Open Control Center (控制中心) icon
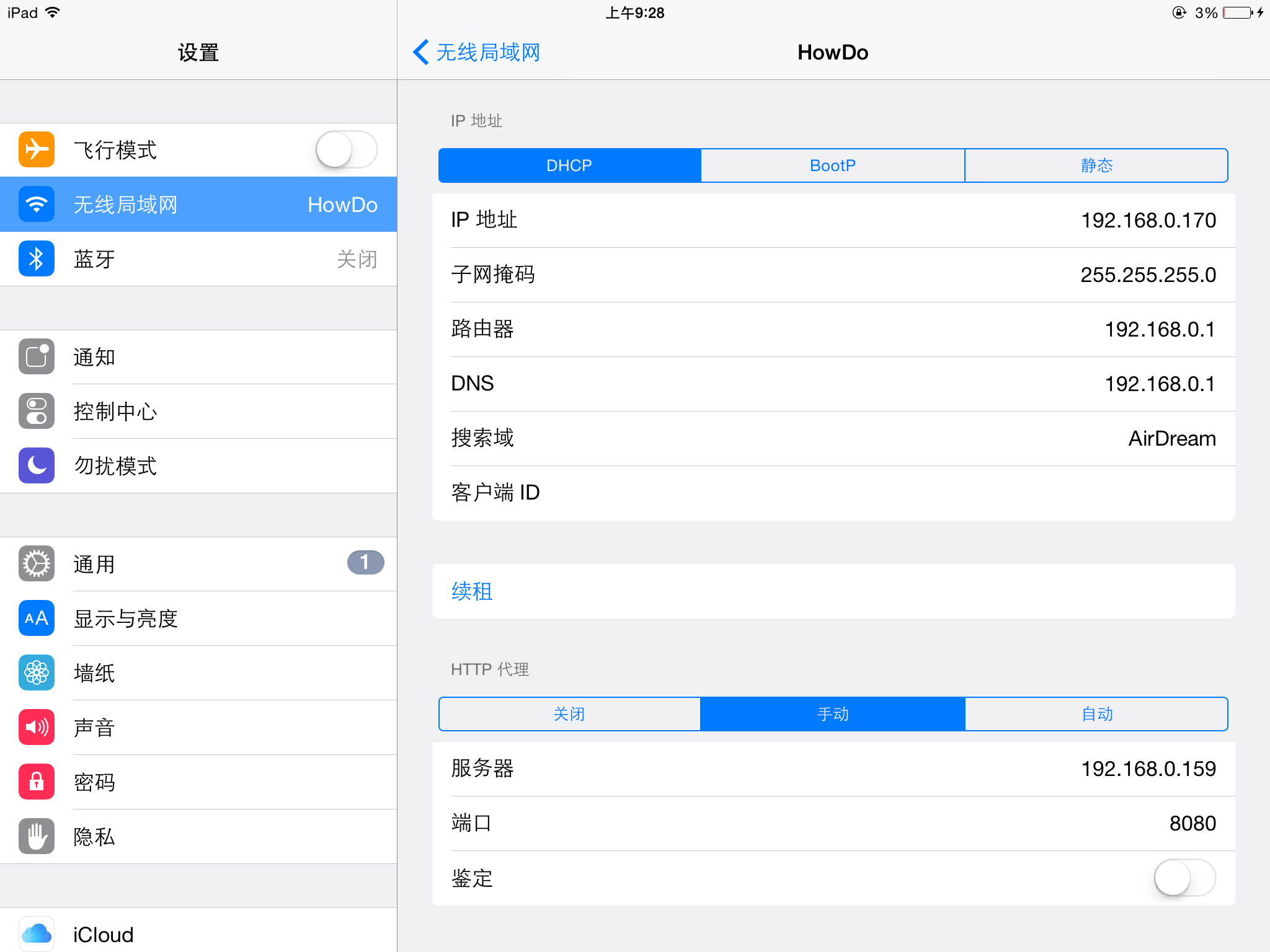This screenshot has width=1270, height=952. (37, 411)
